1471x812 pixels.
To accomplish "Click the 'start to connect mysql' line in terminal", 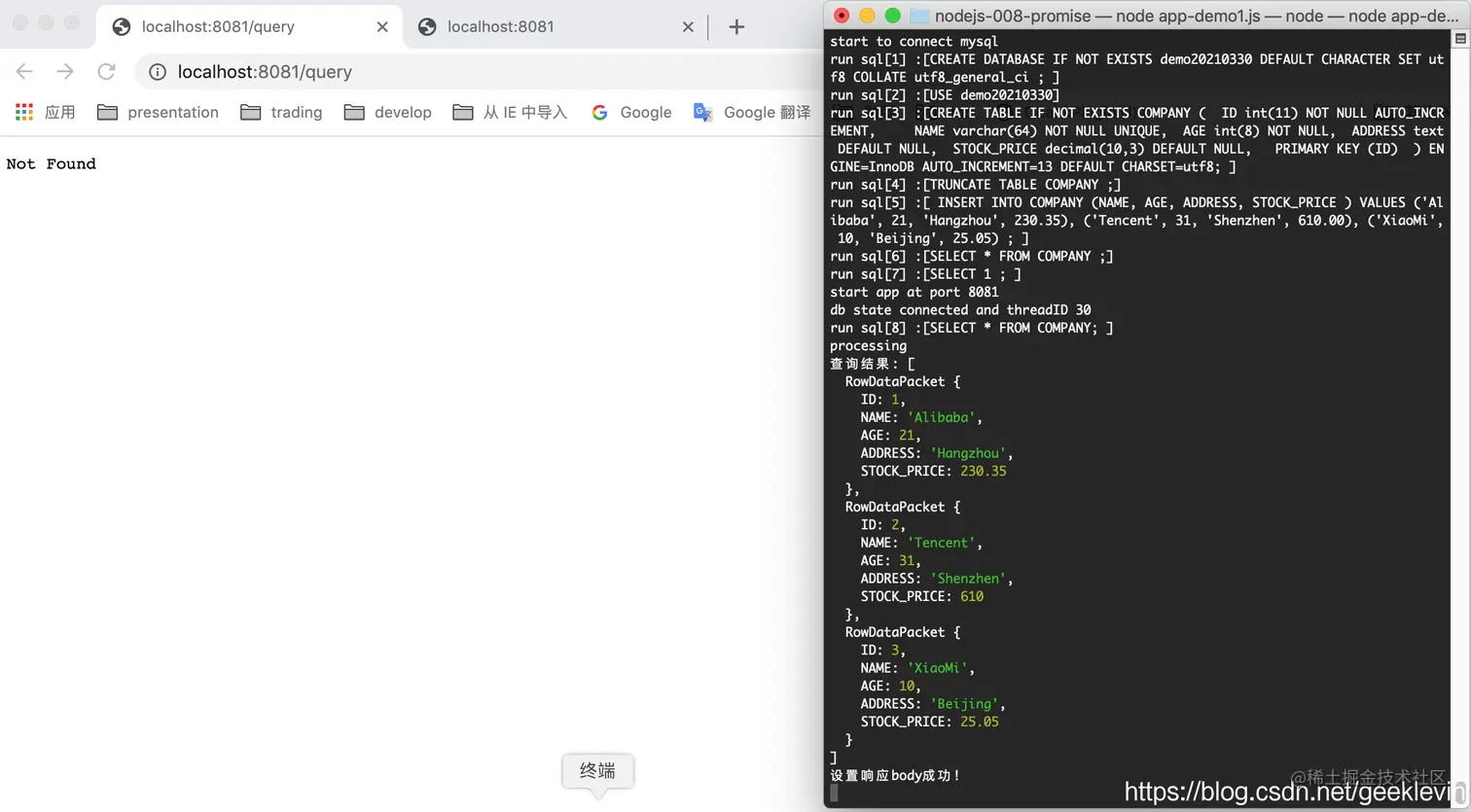I will (915, 42).
